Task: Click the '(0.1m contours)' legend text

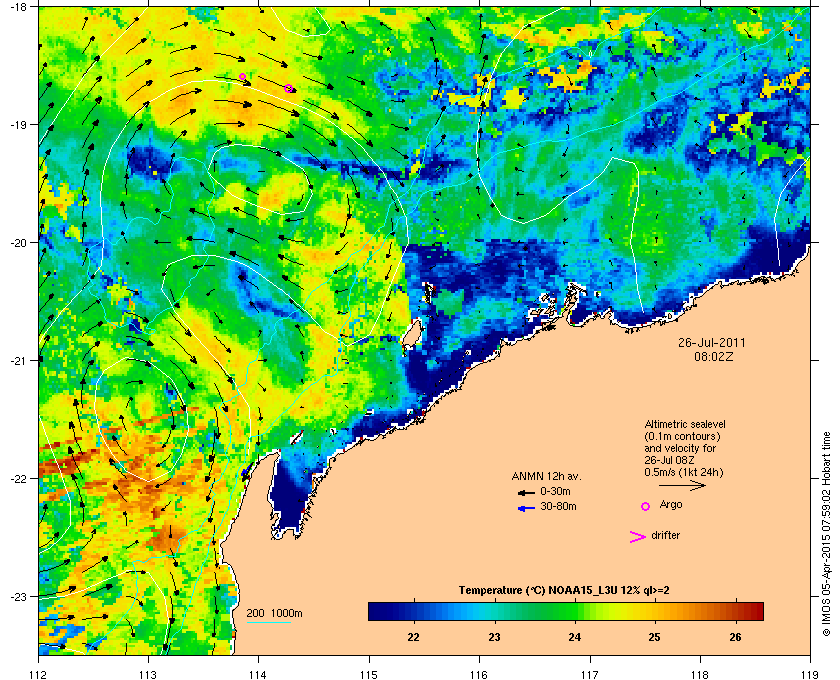Action: [x=682, y=436]
